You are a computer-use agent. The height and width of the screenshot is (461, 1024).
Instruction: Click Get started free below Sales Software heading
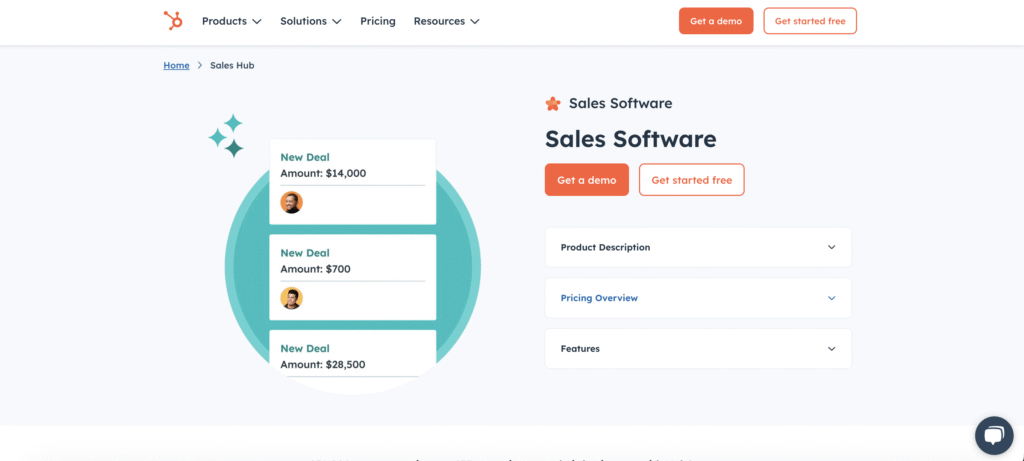click(692, 180)
